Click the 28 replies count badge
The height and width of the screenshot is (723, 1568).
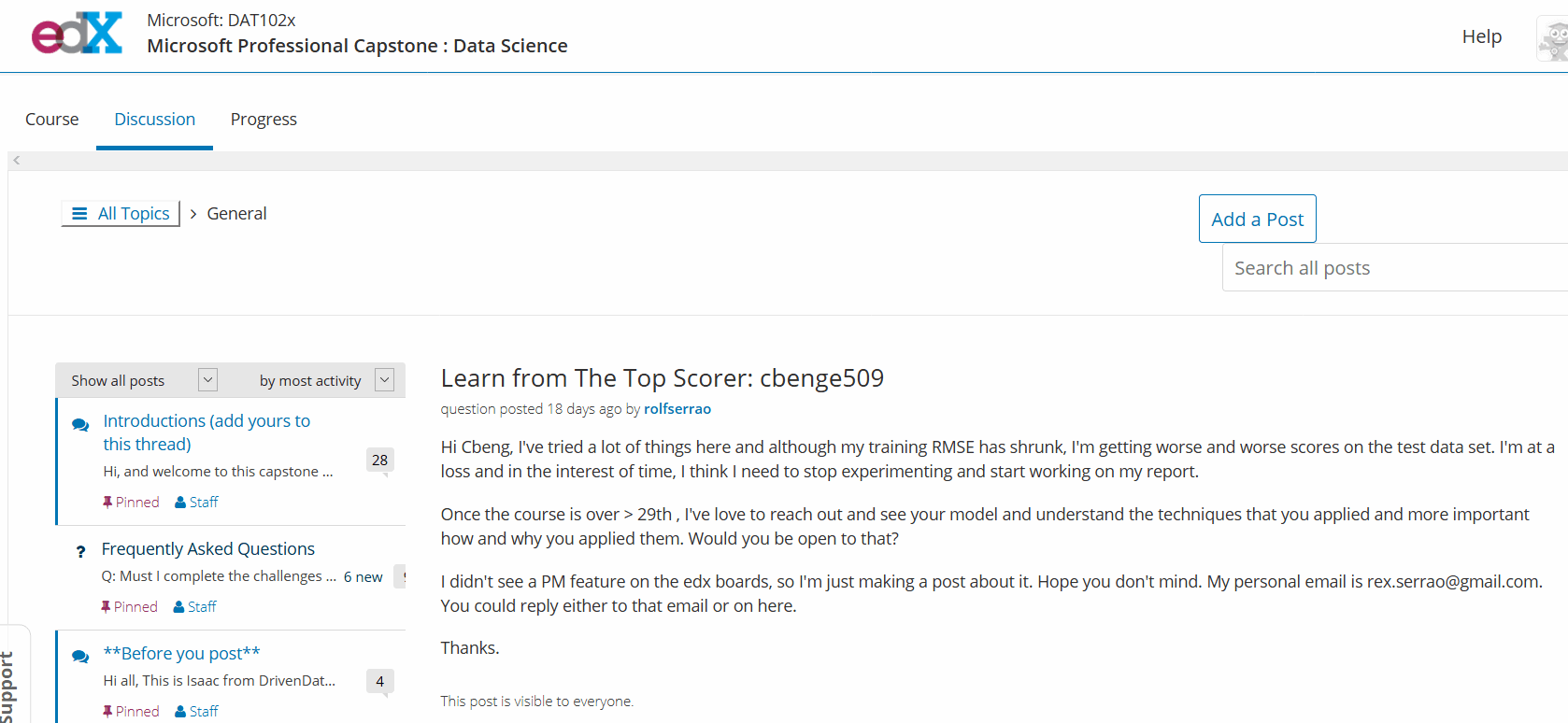click(x=379, y=460)
